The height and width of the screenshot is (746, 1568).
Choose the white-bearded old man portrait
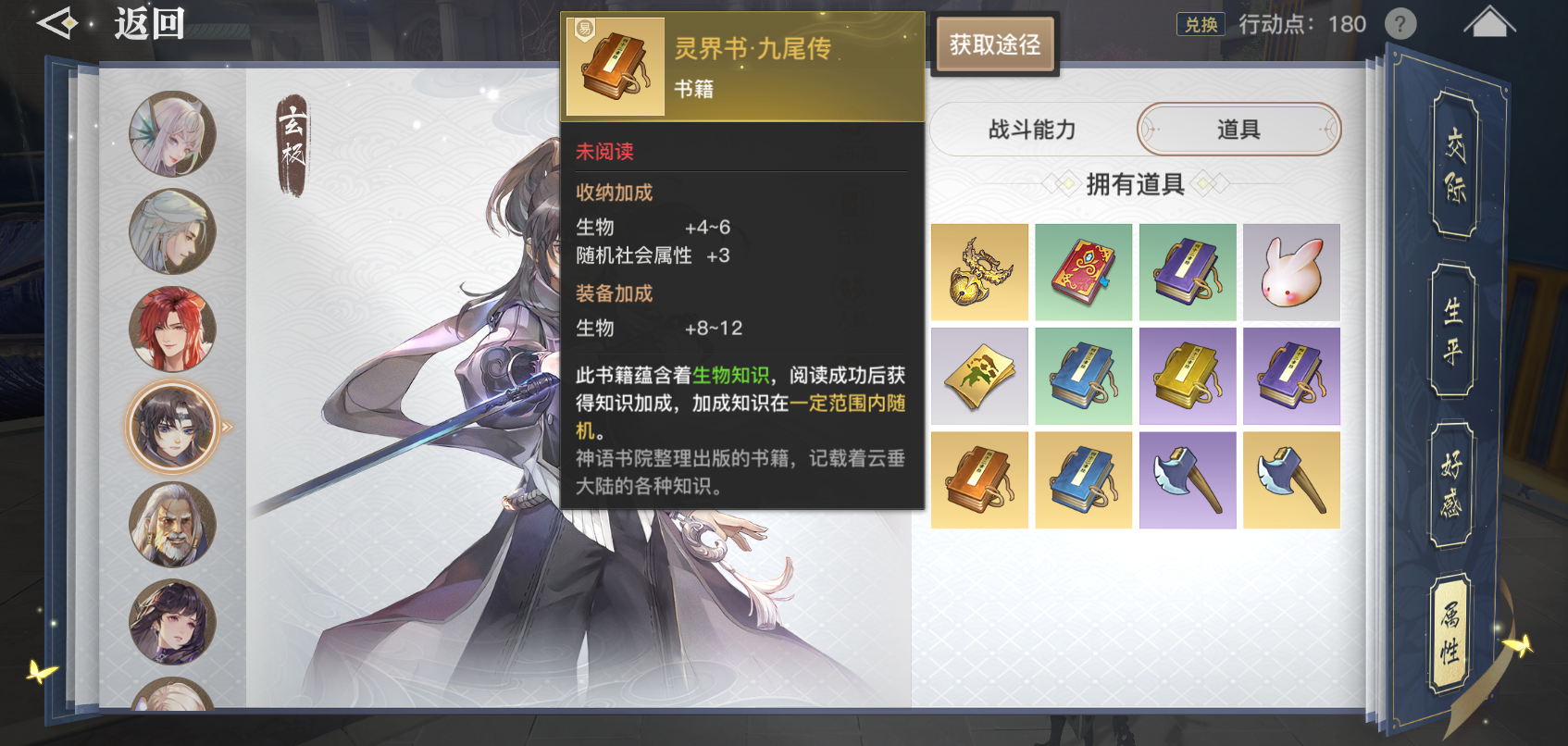[x=172, y=525]
